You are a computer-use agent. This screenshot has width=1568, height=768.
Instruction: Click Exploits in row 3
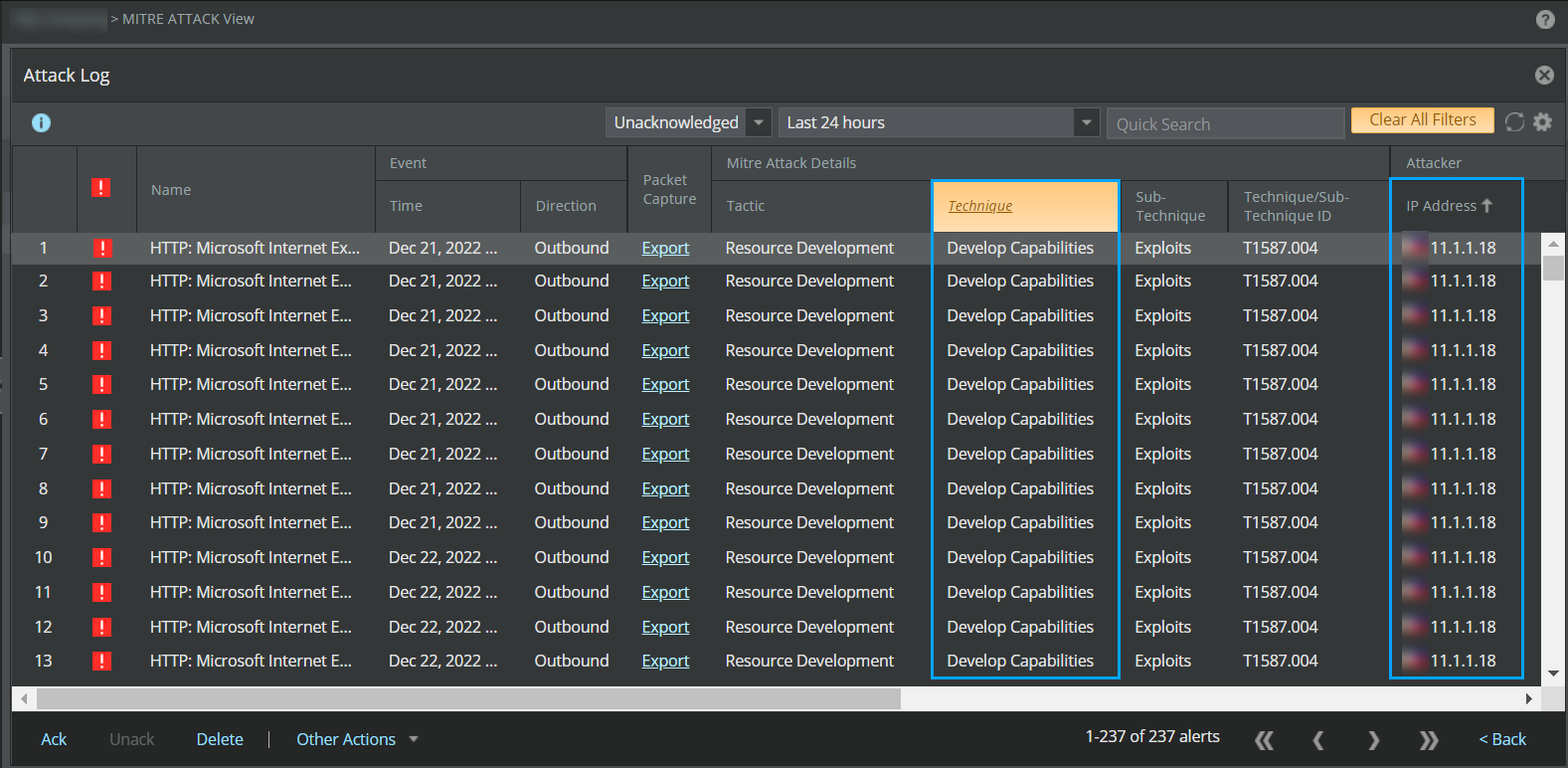point(1162,315)
